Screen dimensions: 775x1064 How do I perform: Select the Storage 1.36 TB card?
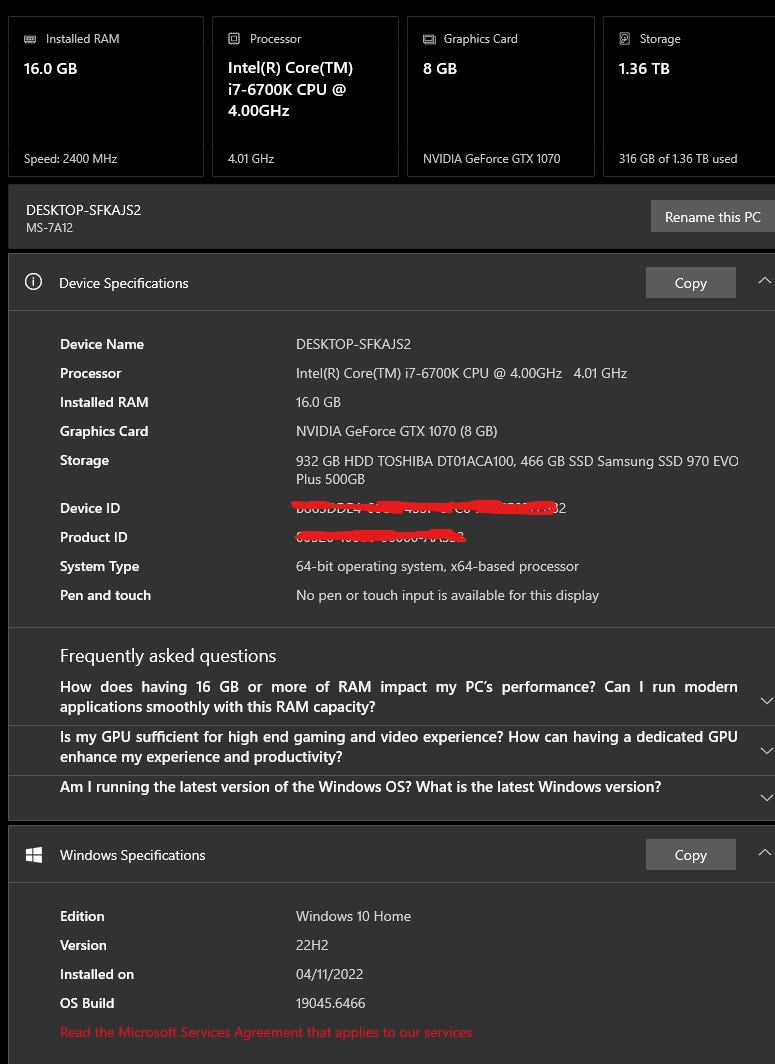point(689,96)
